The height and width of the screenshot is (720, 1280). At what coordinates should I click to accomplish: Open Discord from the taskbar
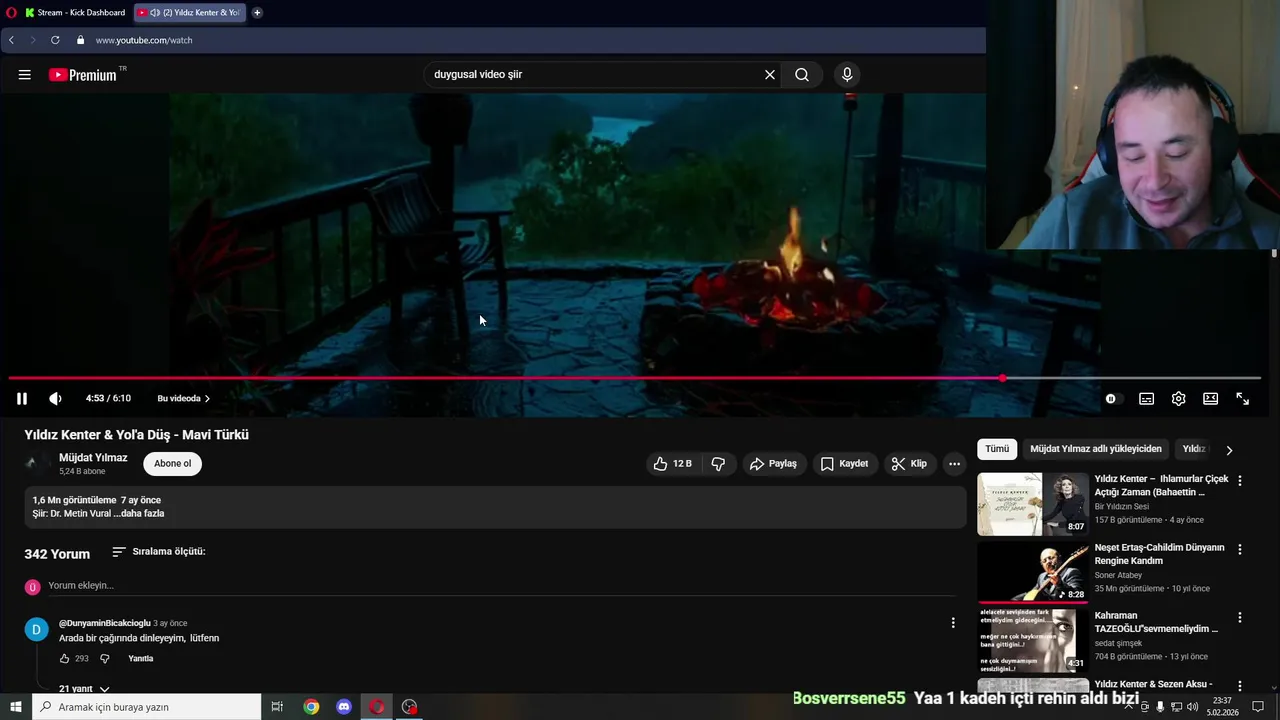(344, 707)
